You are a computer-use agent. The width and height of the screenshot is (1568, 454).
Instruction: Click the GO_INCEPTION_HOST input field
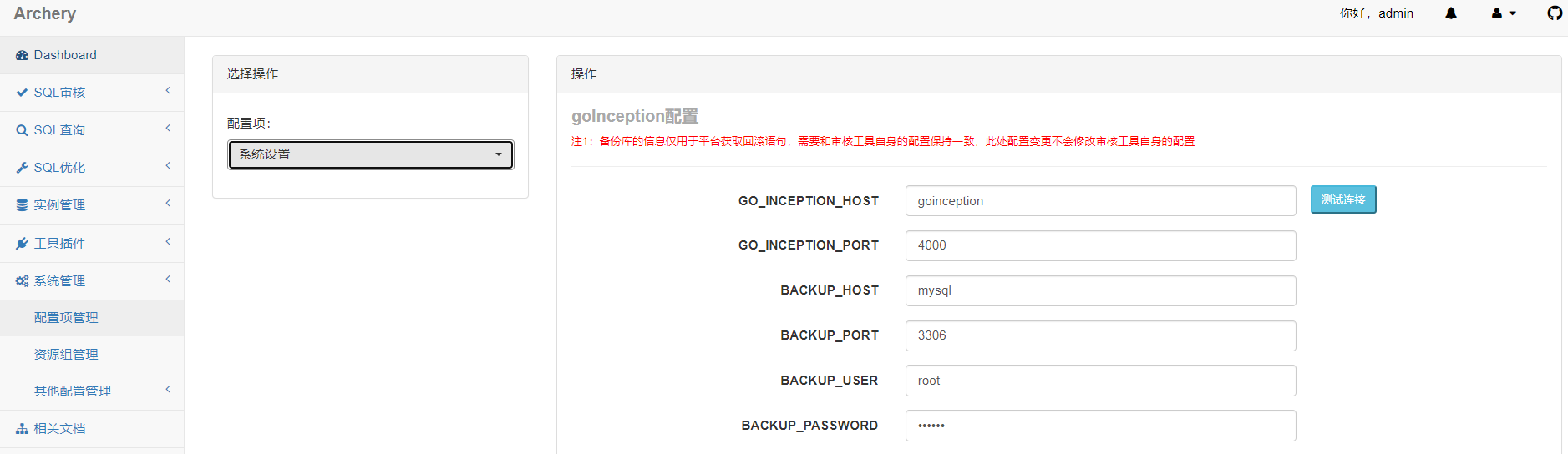pyautogui.click(x=1099, y=201)
